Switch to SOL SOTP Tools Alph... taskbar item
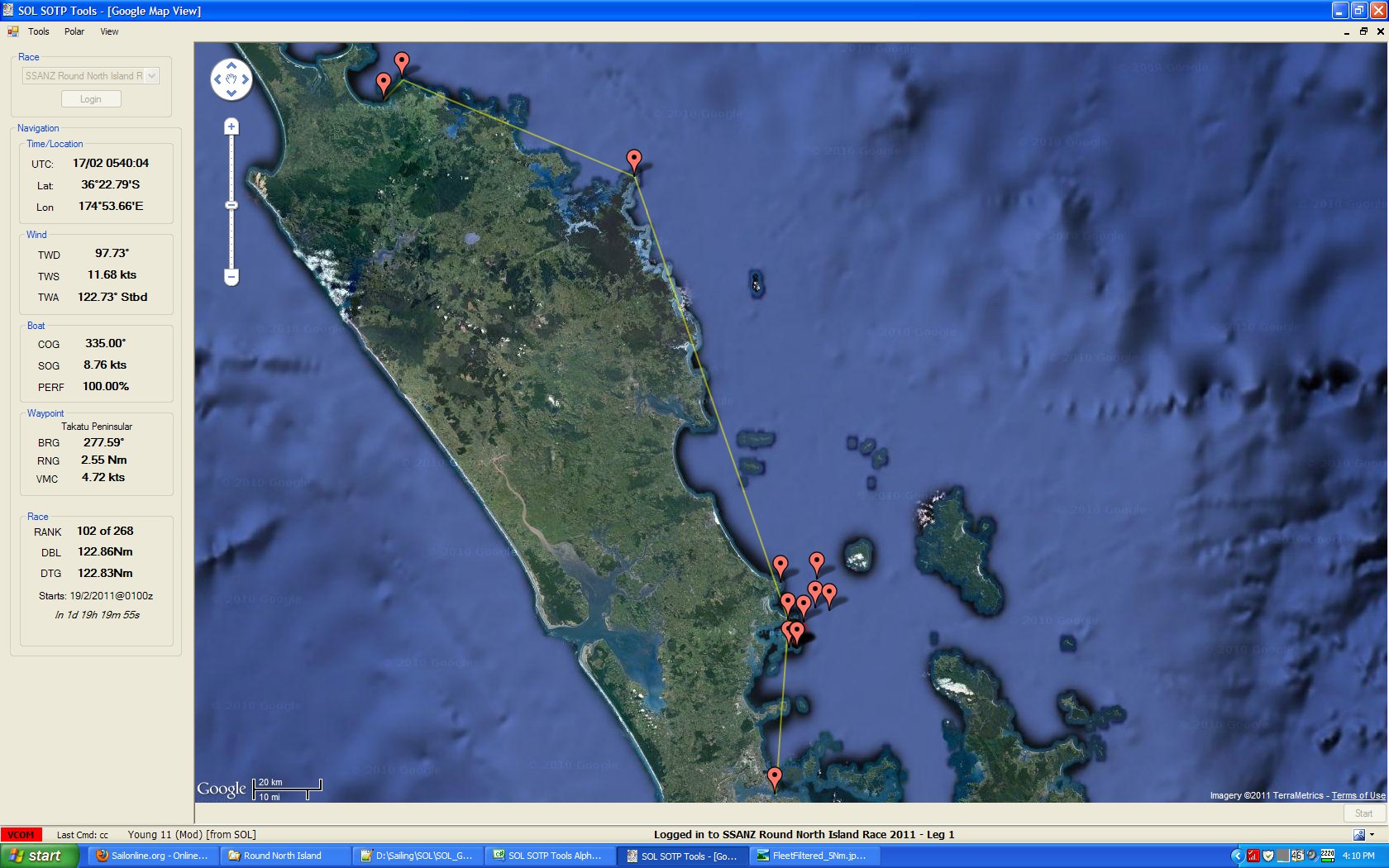Viewport: 1389px width, 868px height. pos(549,856)
